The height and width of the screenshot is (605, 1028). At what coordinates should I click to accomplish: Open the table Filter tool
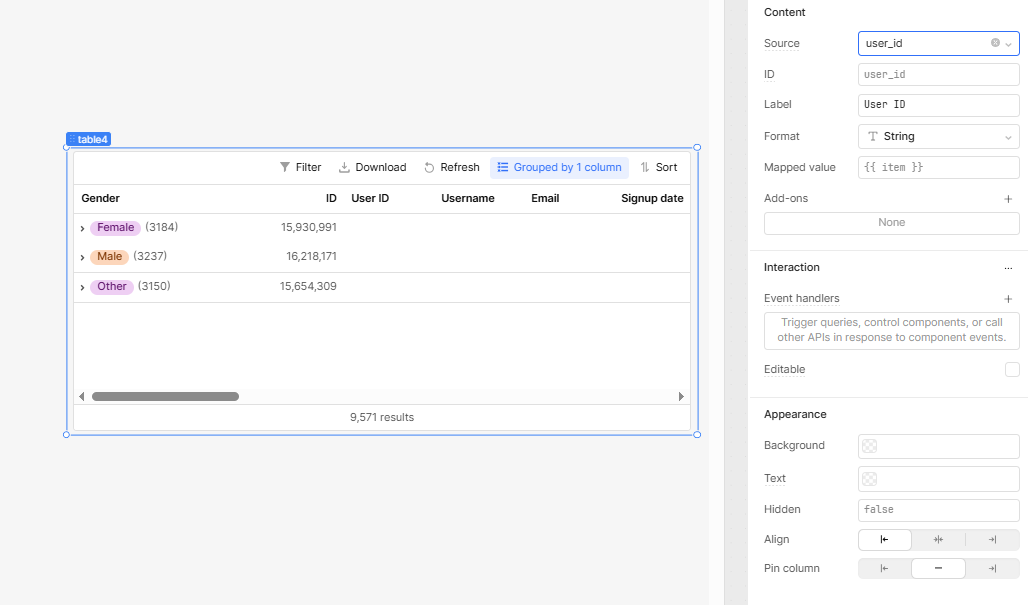300,167
